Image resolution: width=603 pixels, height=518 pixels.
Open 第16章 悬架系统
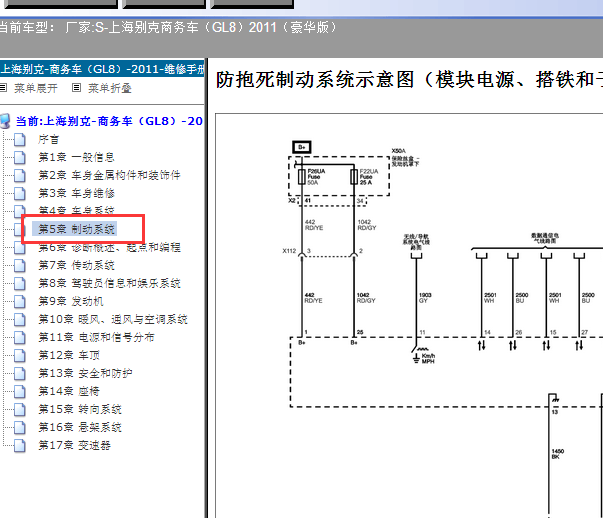click(x=80, y=427)
